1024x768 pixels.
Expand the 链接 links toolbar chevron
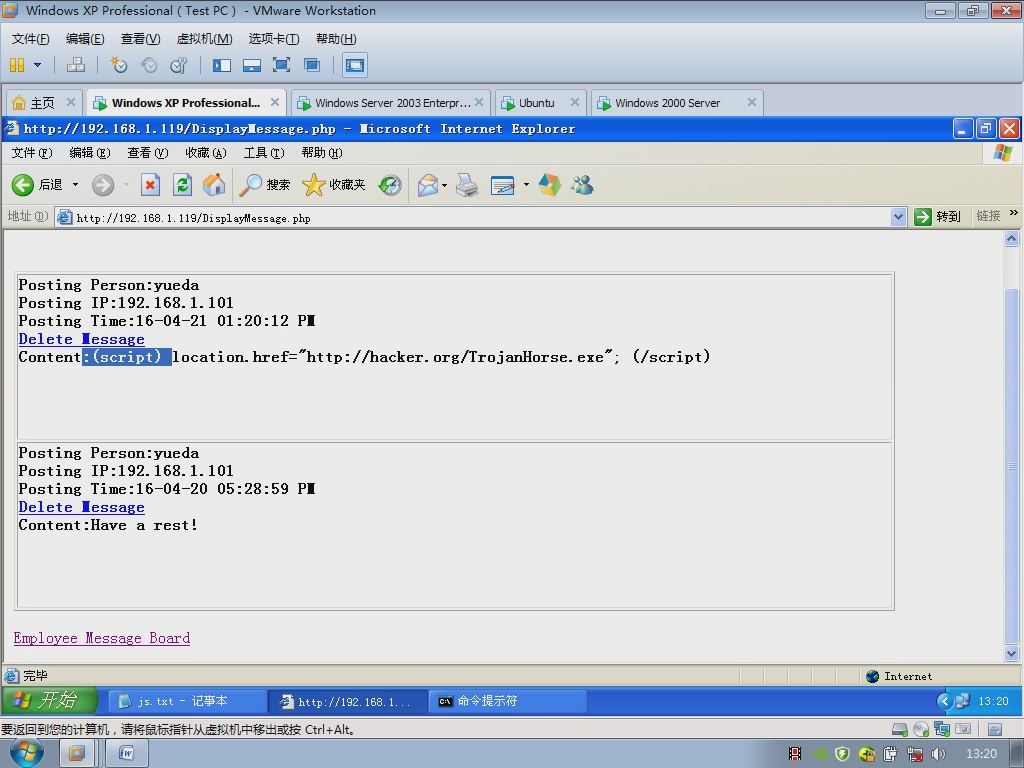pyautogui.click(x=1014, y=213)
